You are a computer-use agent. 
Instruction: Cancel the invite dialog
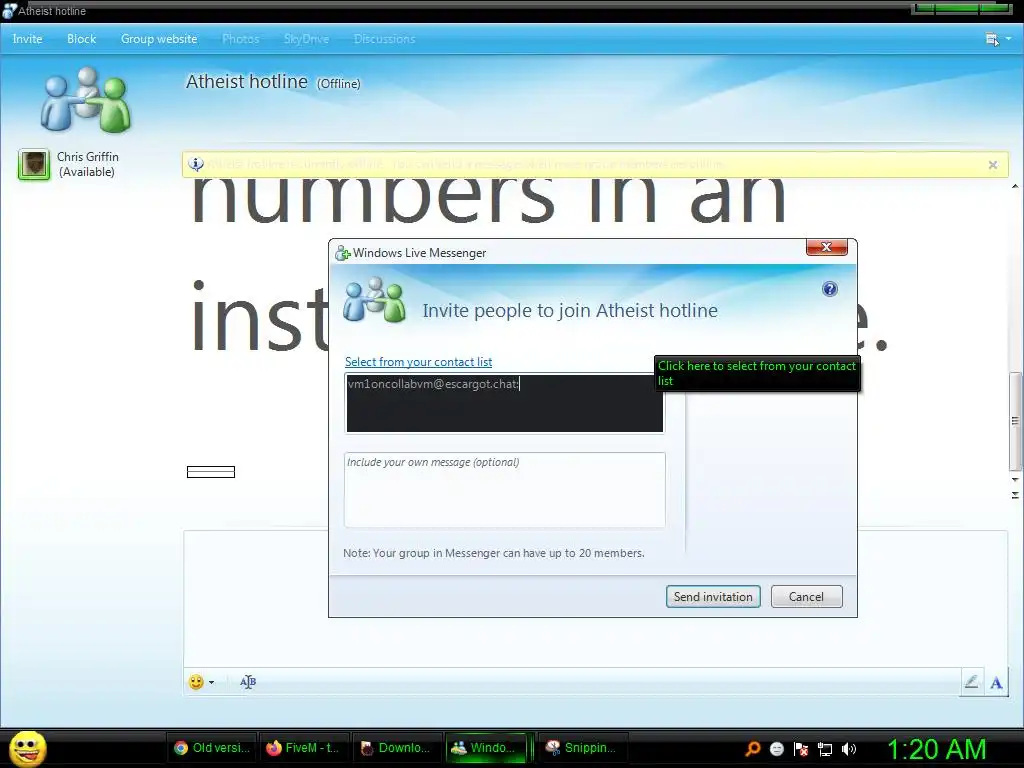pyautogui.click(x=807, y=596)
